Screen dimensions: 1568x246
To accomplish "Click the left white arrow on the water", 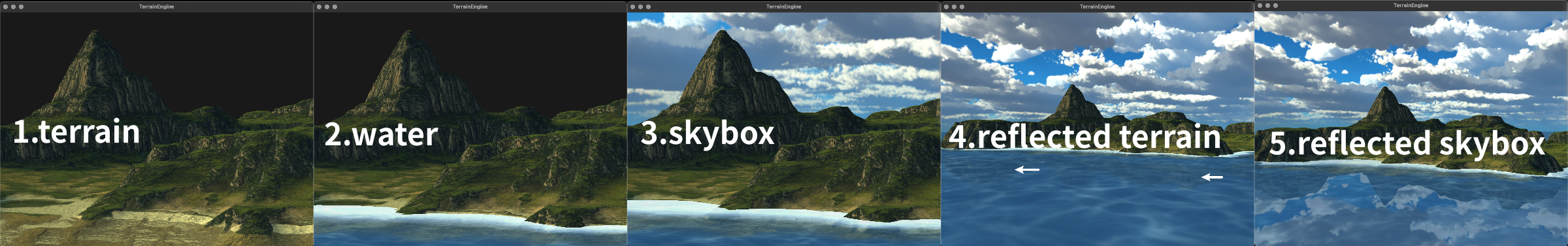I will pyautogui.click(x=1027, y=169).
